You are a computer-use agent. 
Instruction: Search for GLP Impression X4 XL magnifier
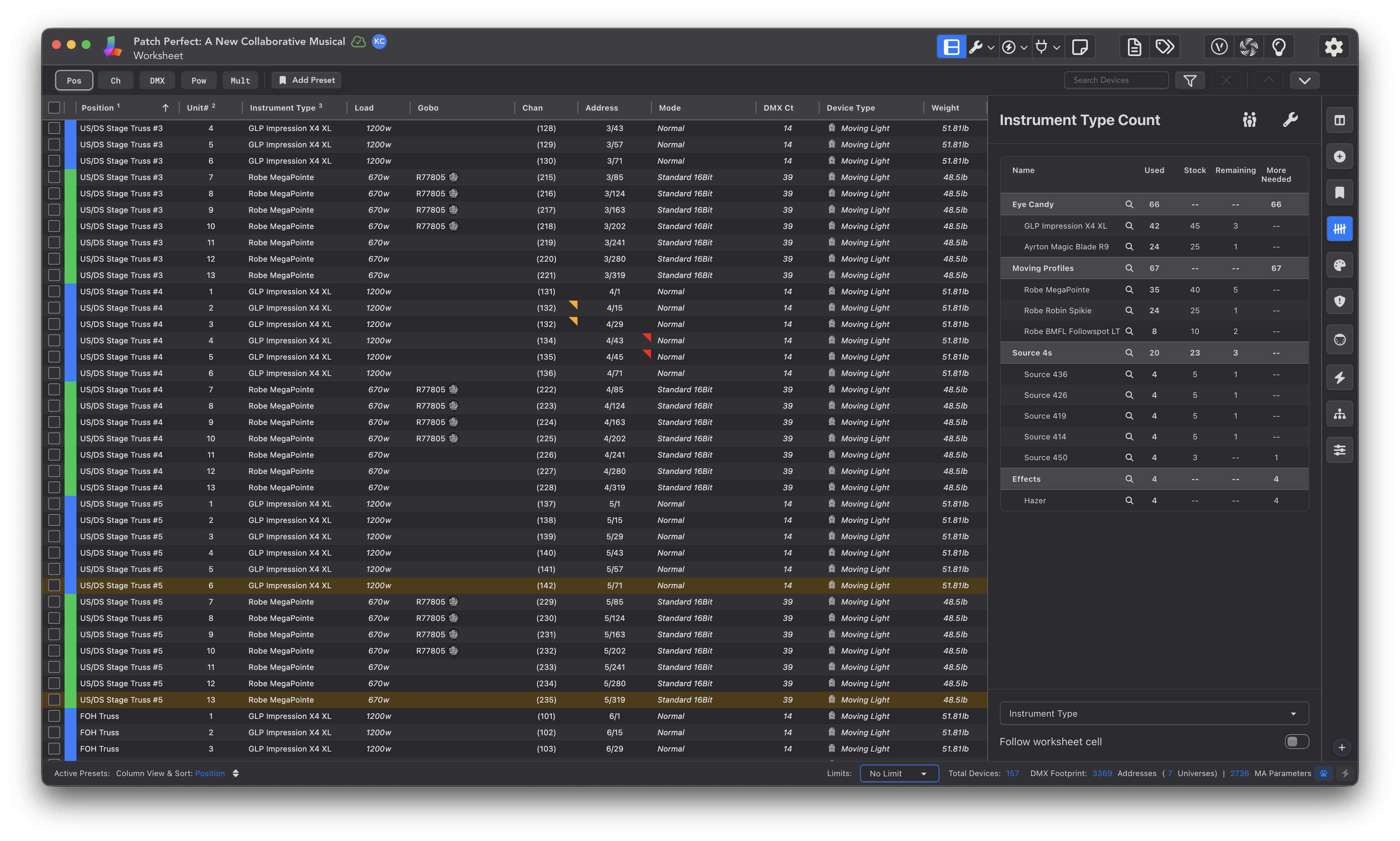[x=1129, y=226]
